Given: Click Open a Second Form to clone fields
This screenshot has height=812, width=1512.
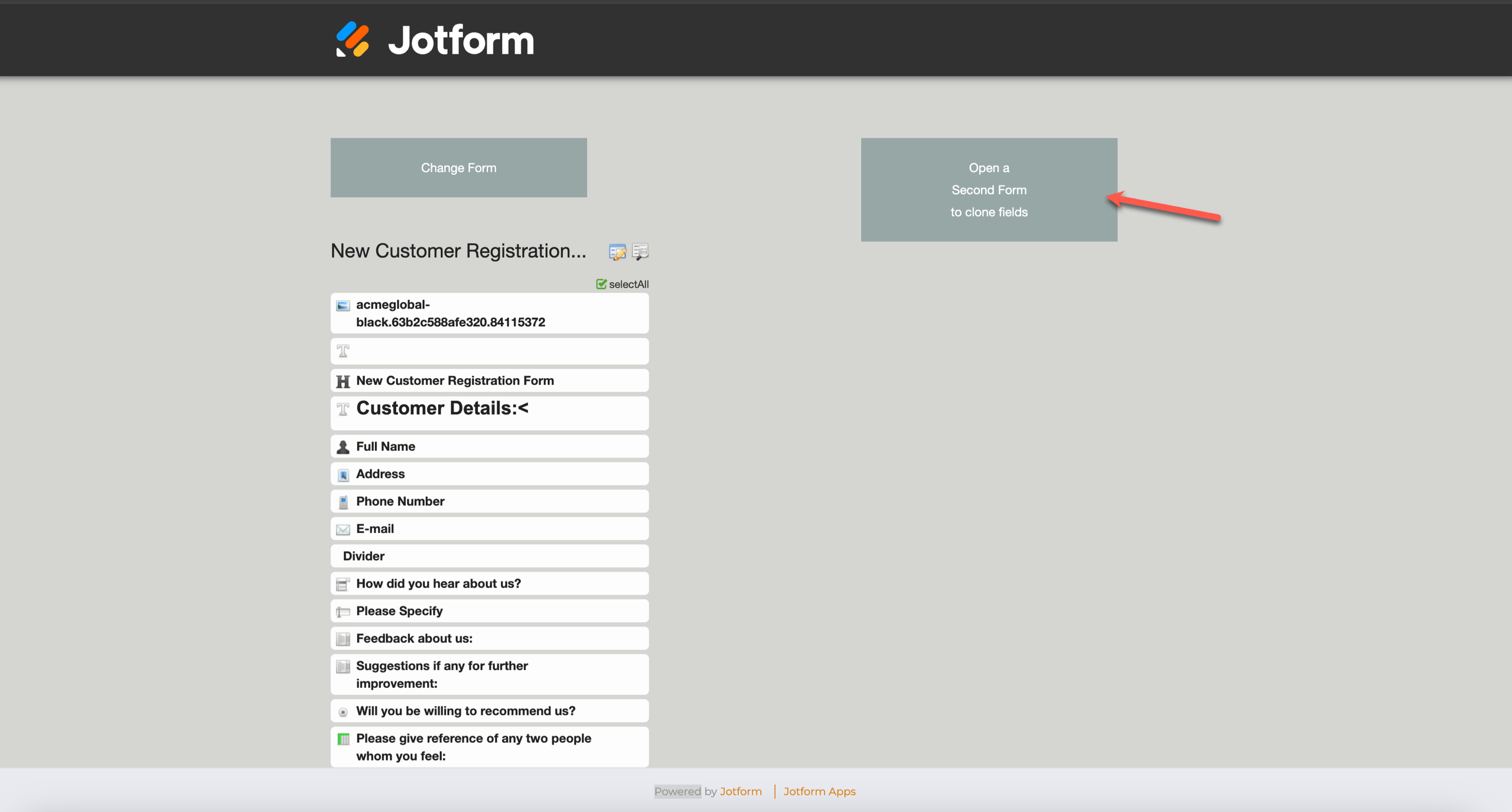Looking at the screenshot, I should tap(989, 190).
